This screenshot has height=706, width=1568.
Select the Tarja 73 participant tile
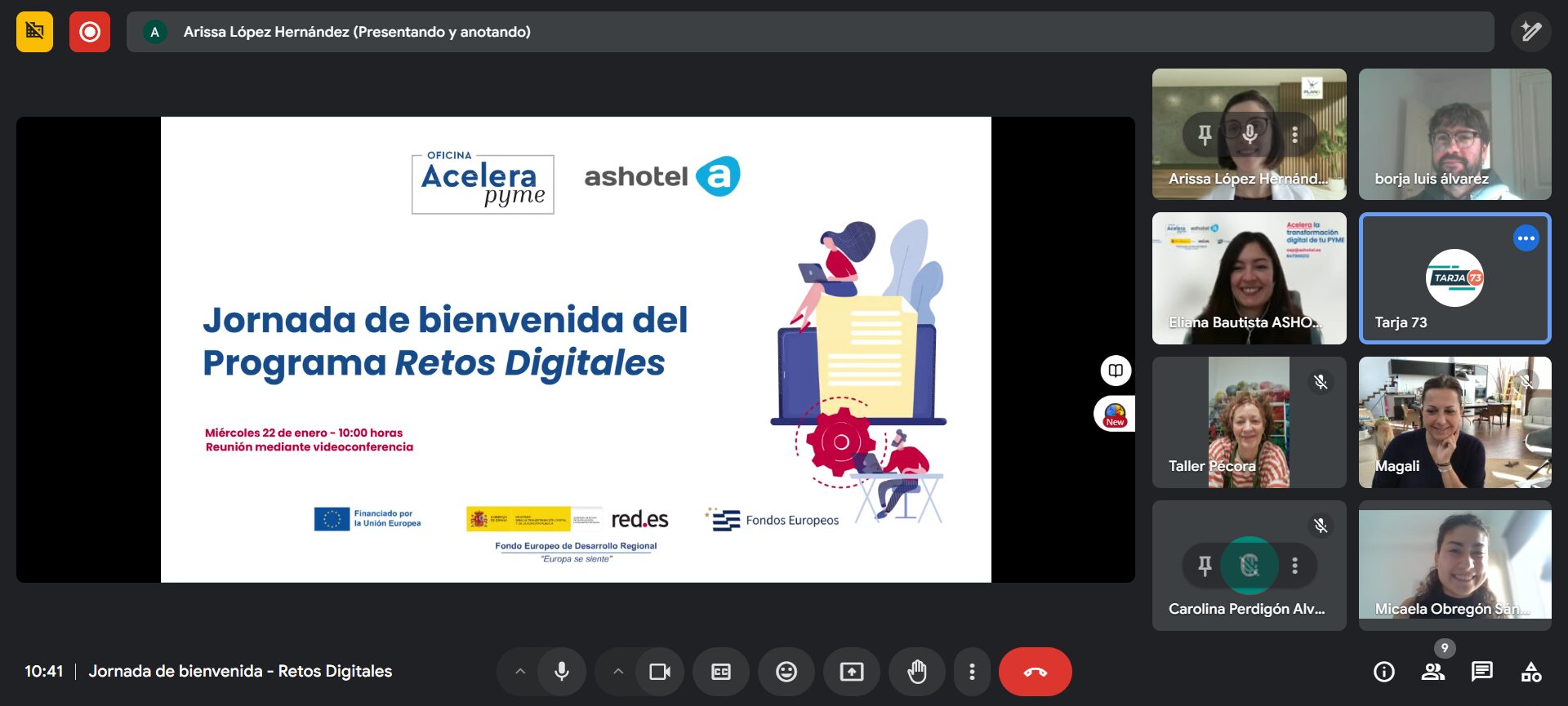1455,278
